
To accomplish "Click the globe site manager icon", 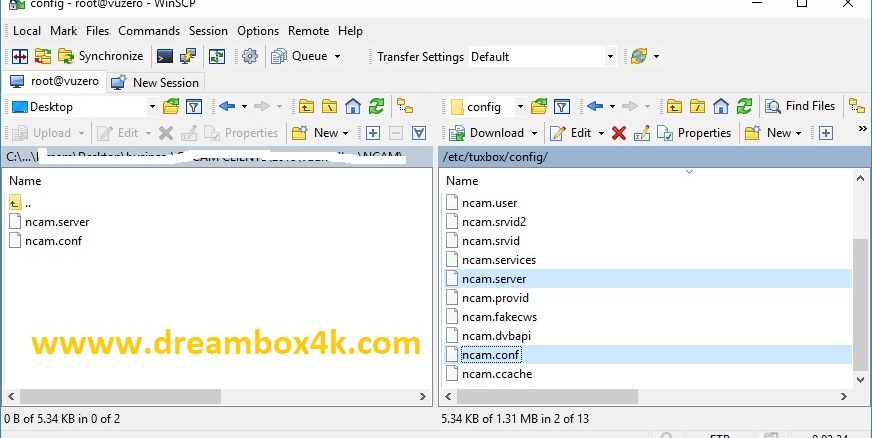I will [639, 56].
